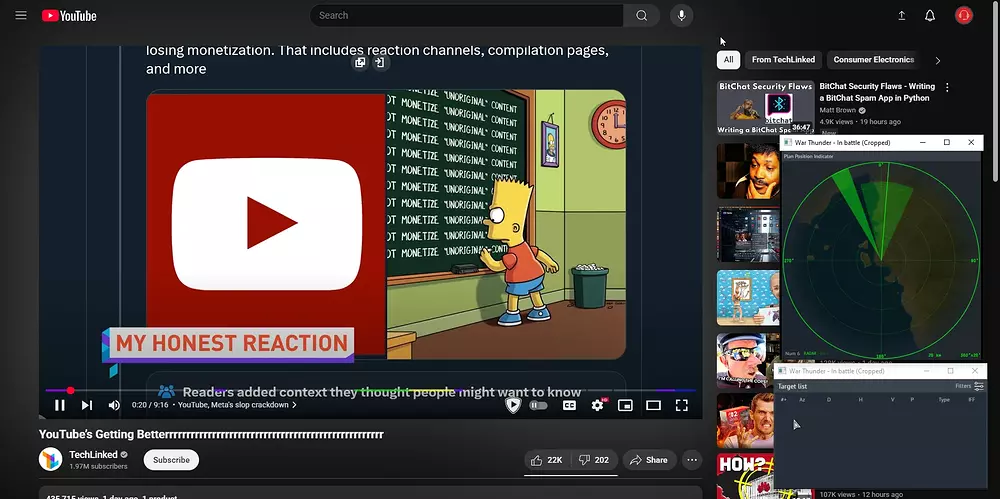The height and width of the screenshot is (499, 1000).
Task: Share this video
Action: pos(649,460)
